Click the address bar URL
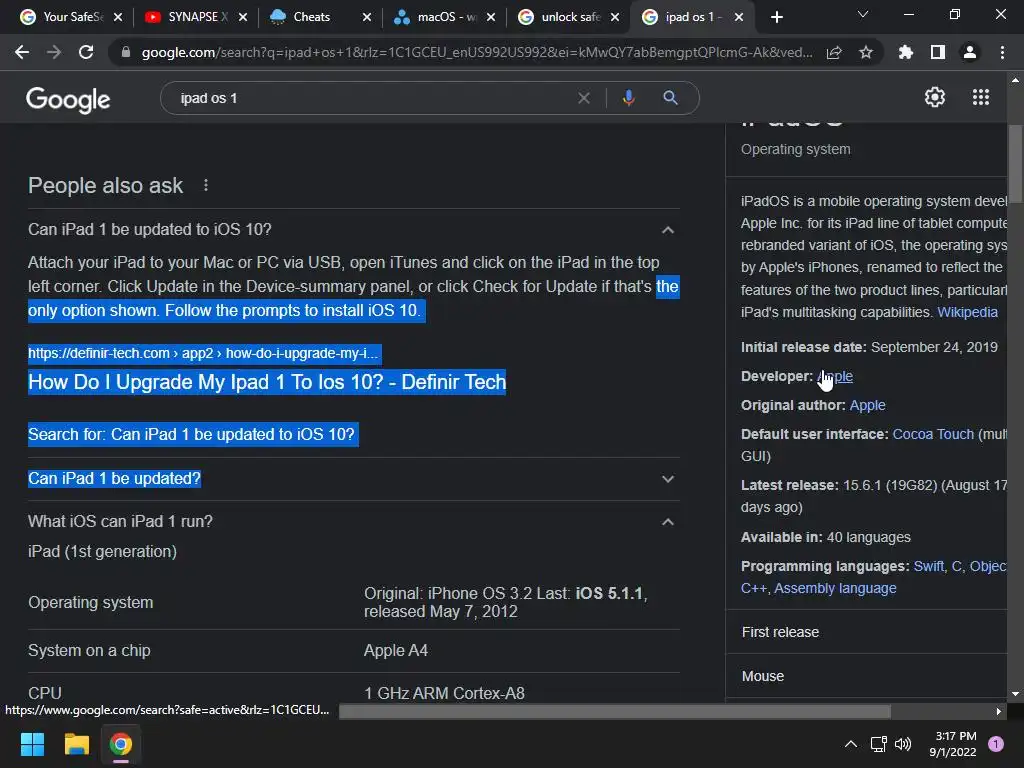Image resolution: width=1024 pixels, height=768 pixels. [x=477, y=52]
